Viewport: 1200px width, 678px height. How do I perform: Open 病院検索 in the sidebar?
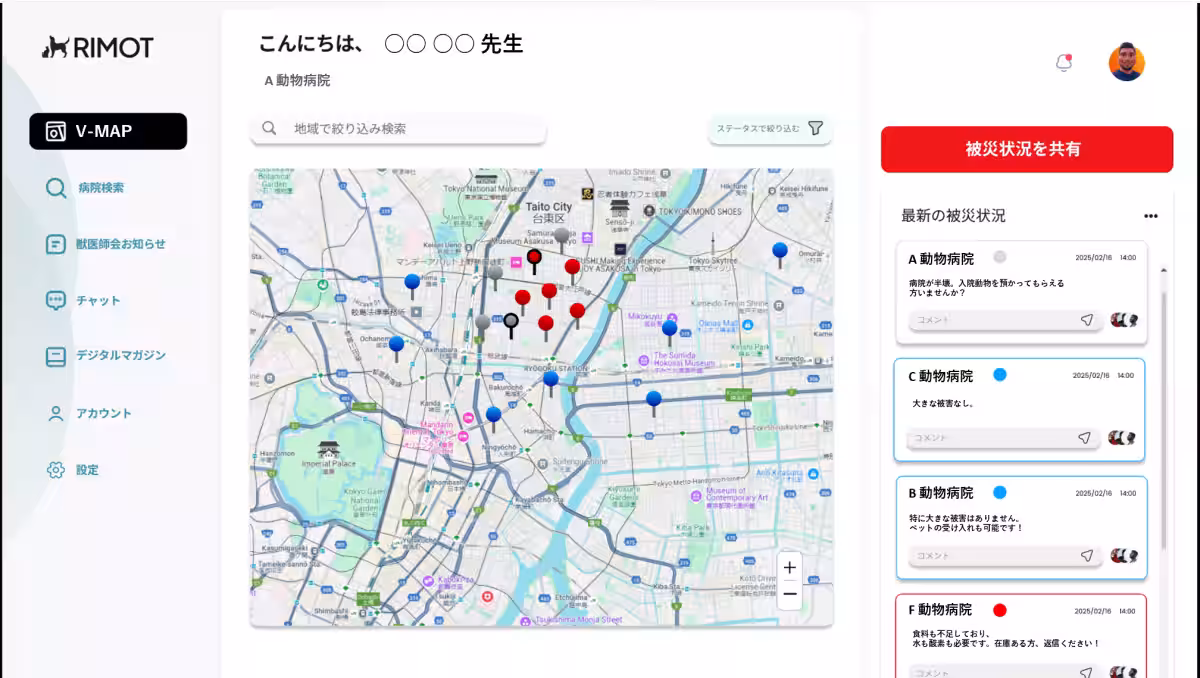(x=101, y=188)
